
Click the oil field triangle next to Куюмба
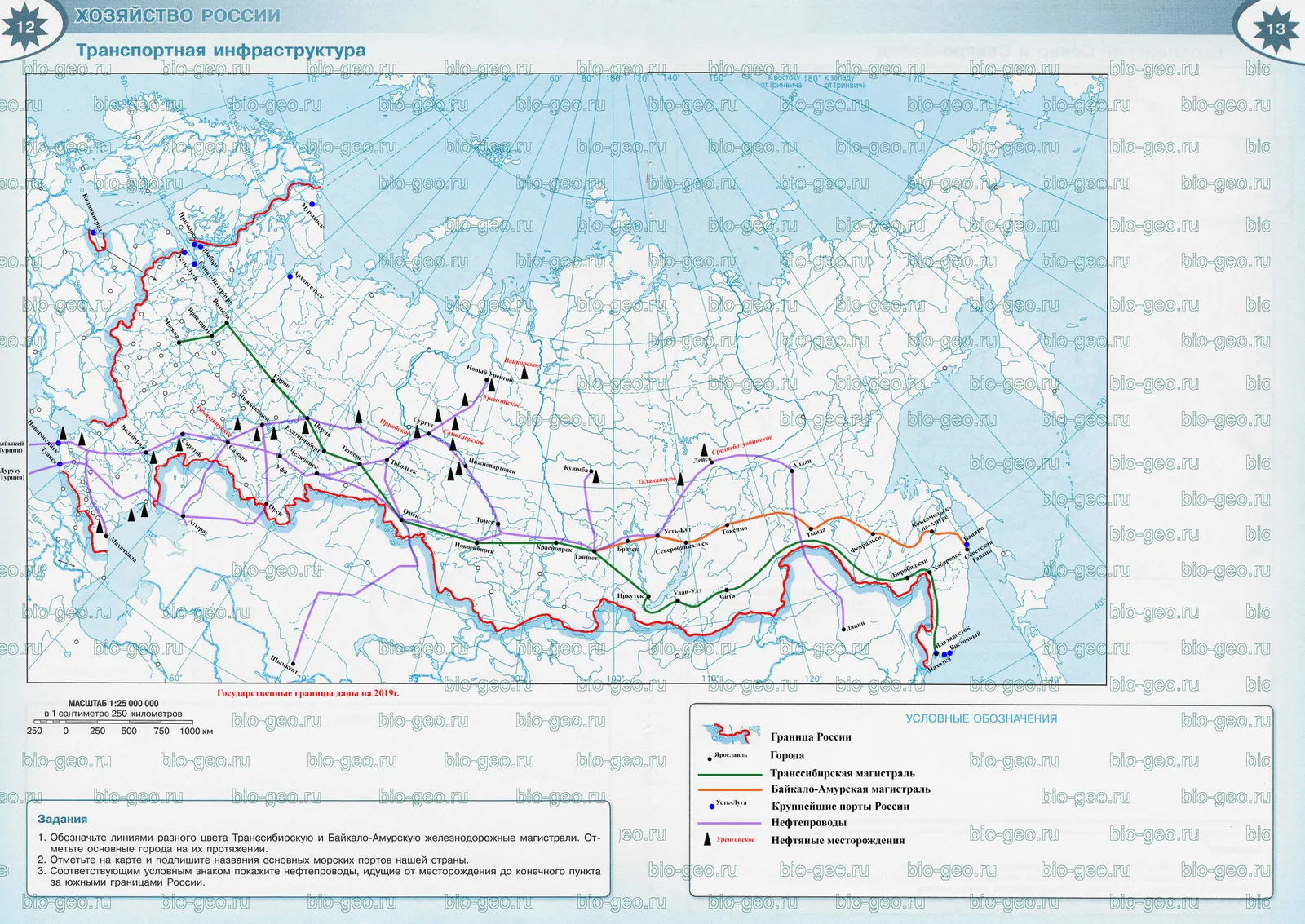pos(595,476)
